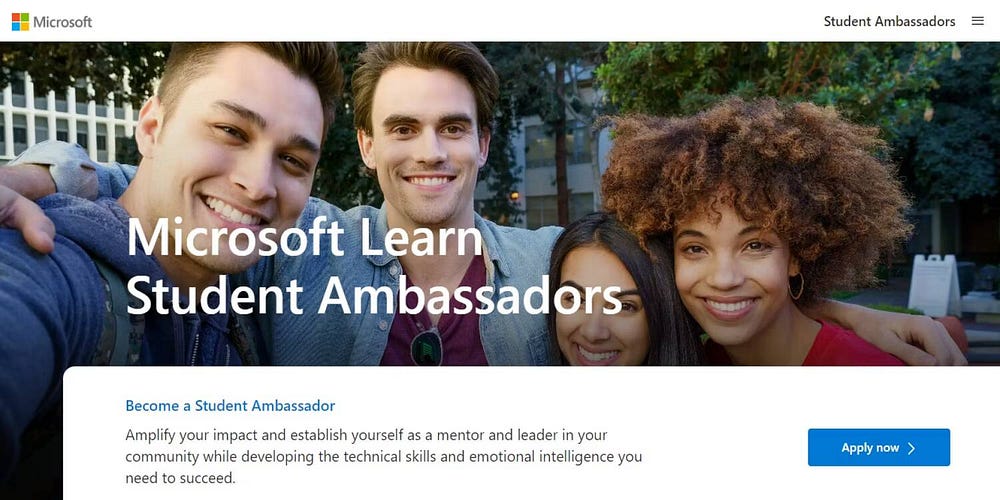This screenshot has width=1000, height=500.
Task: Open the hamburger menu icon
Action: [x=978, y=21]
